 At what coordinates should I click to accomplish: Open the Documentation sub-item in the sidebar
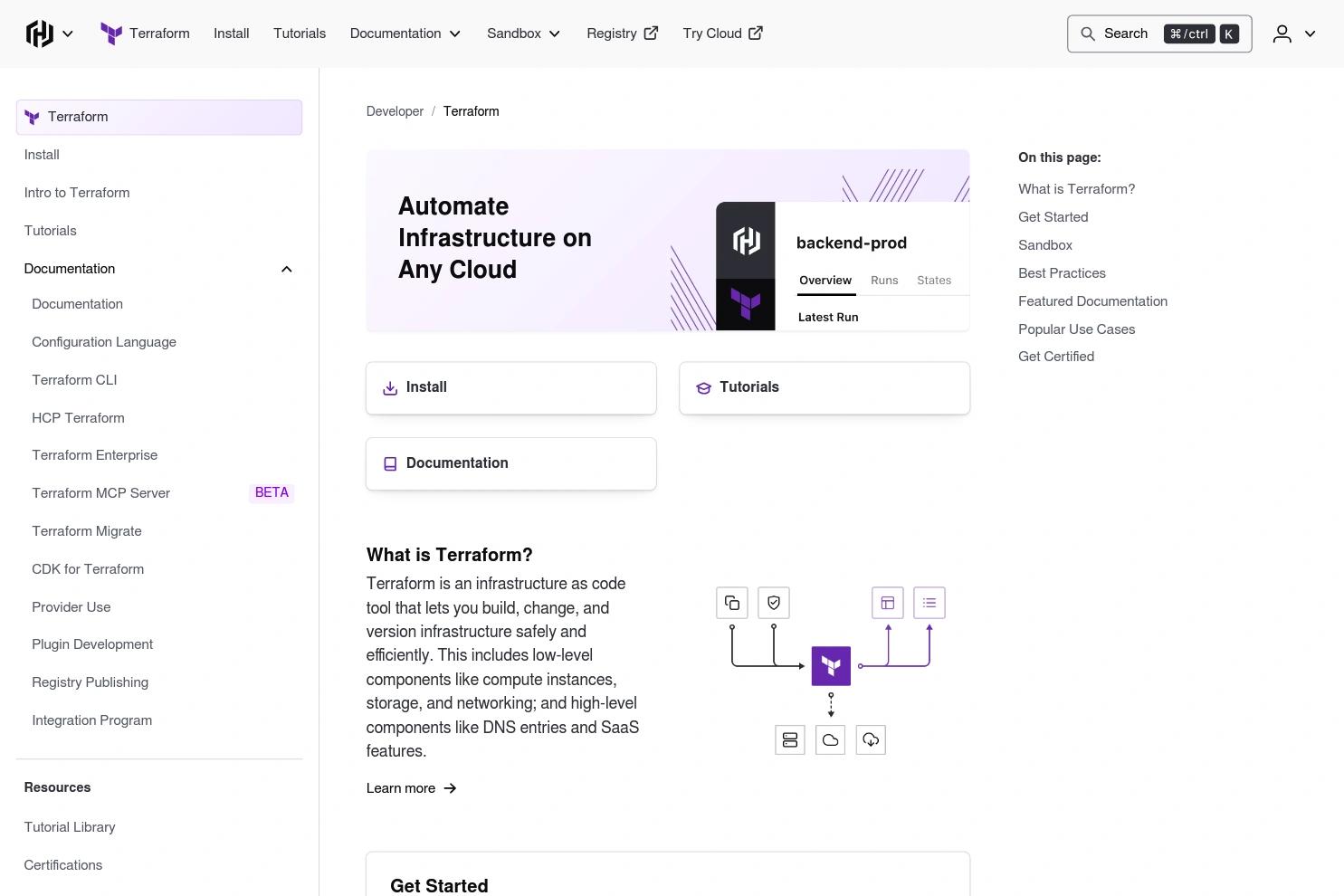tap(78, 304)
